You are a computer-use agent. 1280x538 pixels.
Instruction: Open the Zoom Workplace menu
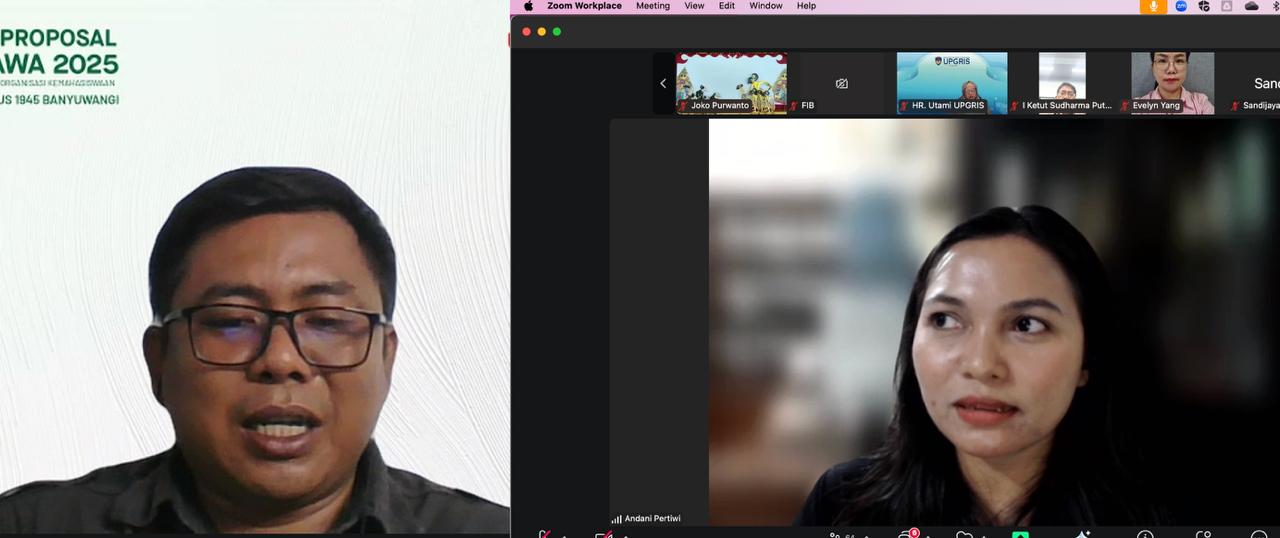584,6
